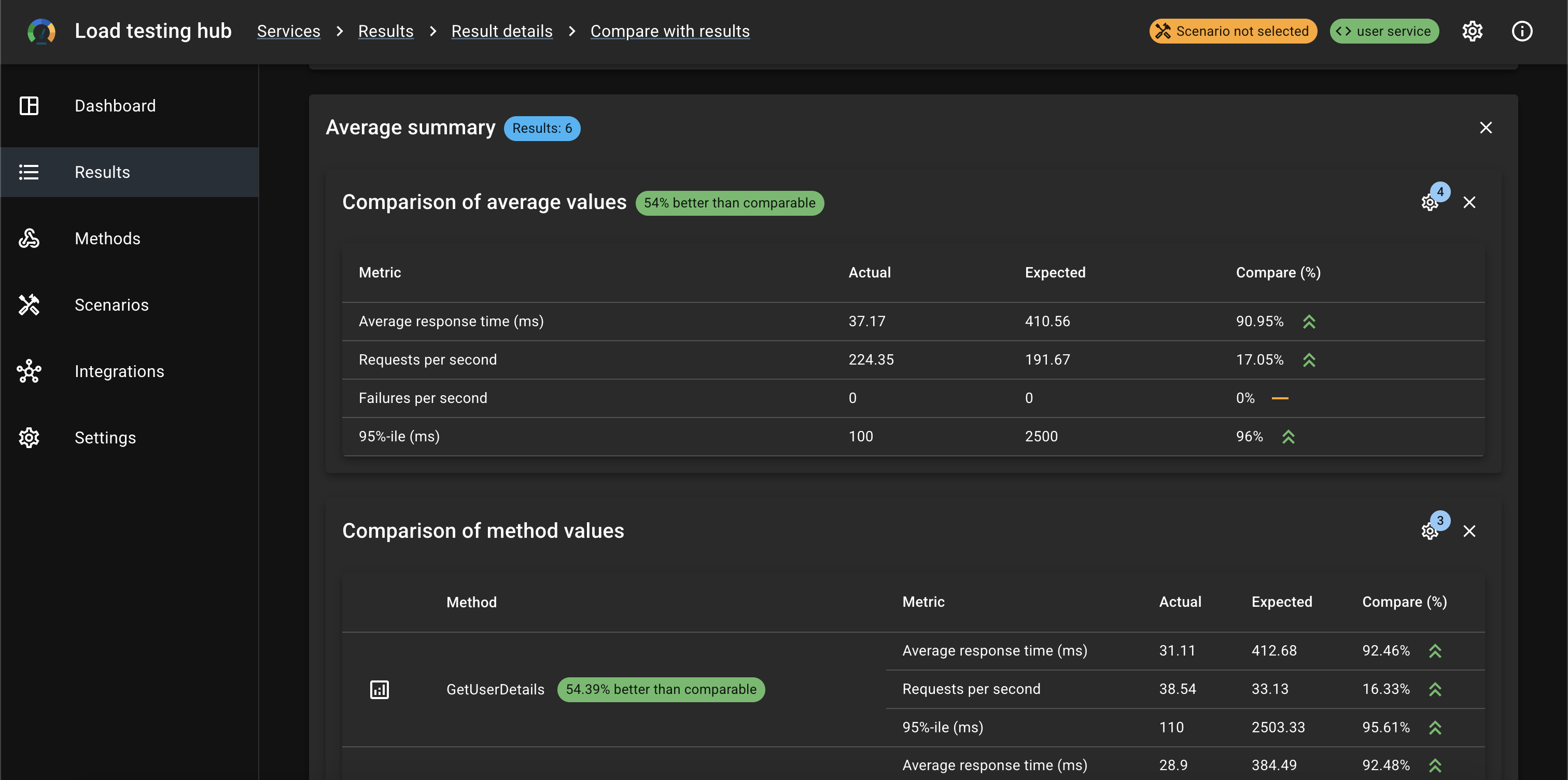Click the Scenarios tools icon in sidebar
The width and height of the screenshot is (1568, 780).
(29, 305)
